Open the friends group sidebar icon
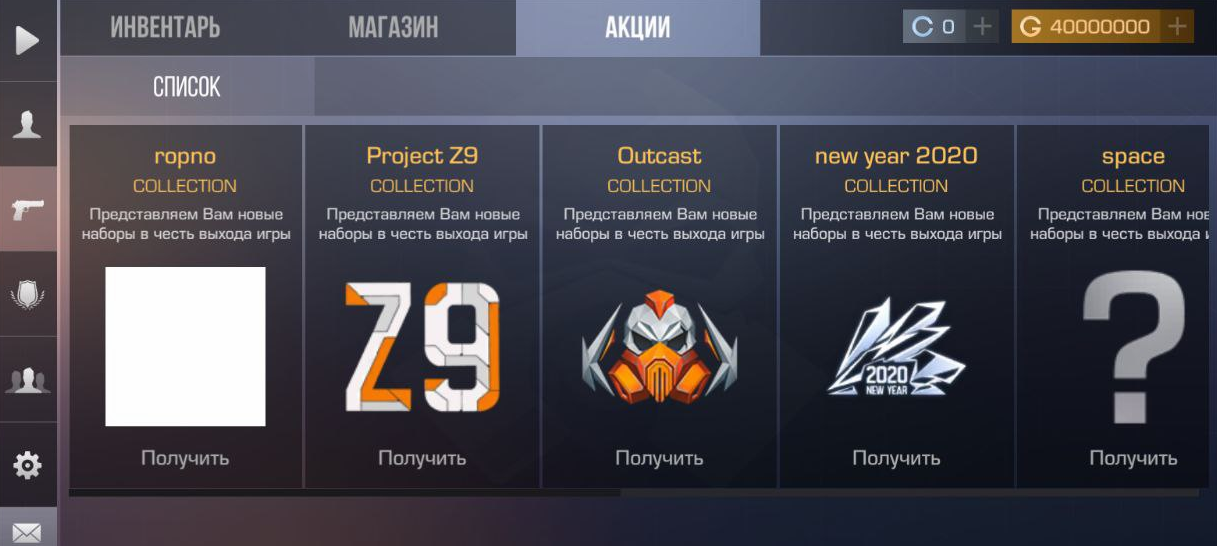The width and height of the screenshot is (1217, 546). pos(27,380)
